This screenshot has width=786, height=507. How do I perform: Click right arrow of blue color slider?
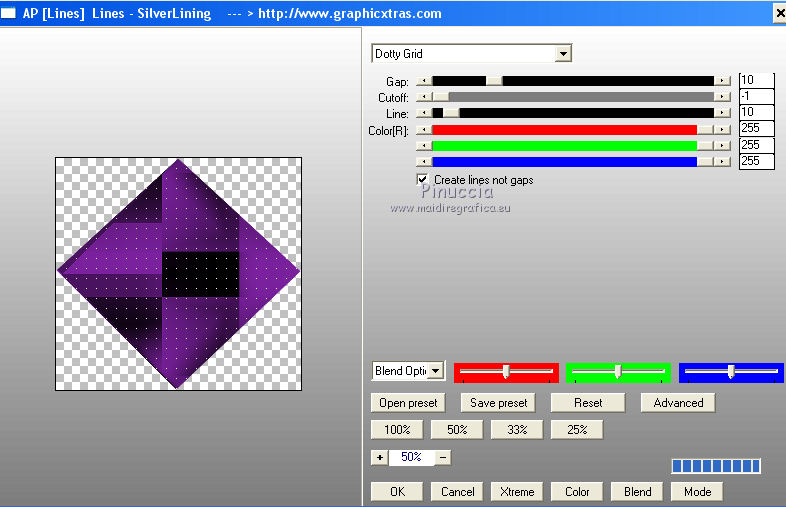click(722, 161)
